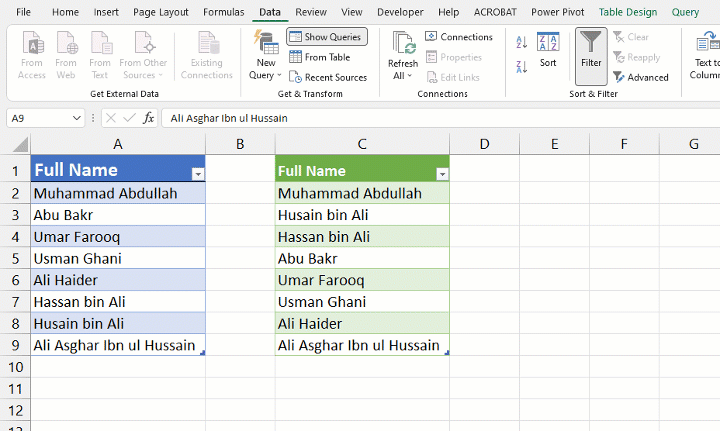The image size is (720, 431).
Task: Reapply the filter
Action: pos(636,57)
